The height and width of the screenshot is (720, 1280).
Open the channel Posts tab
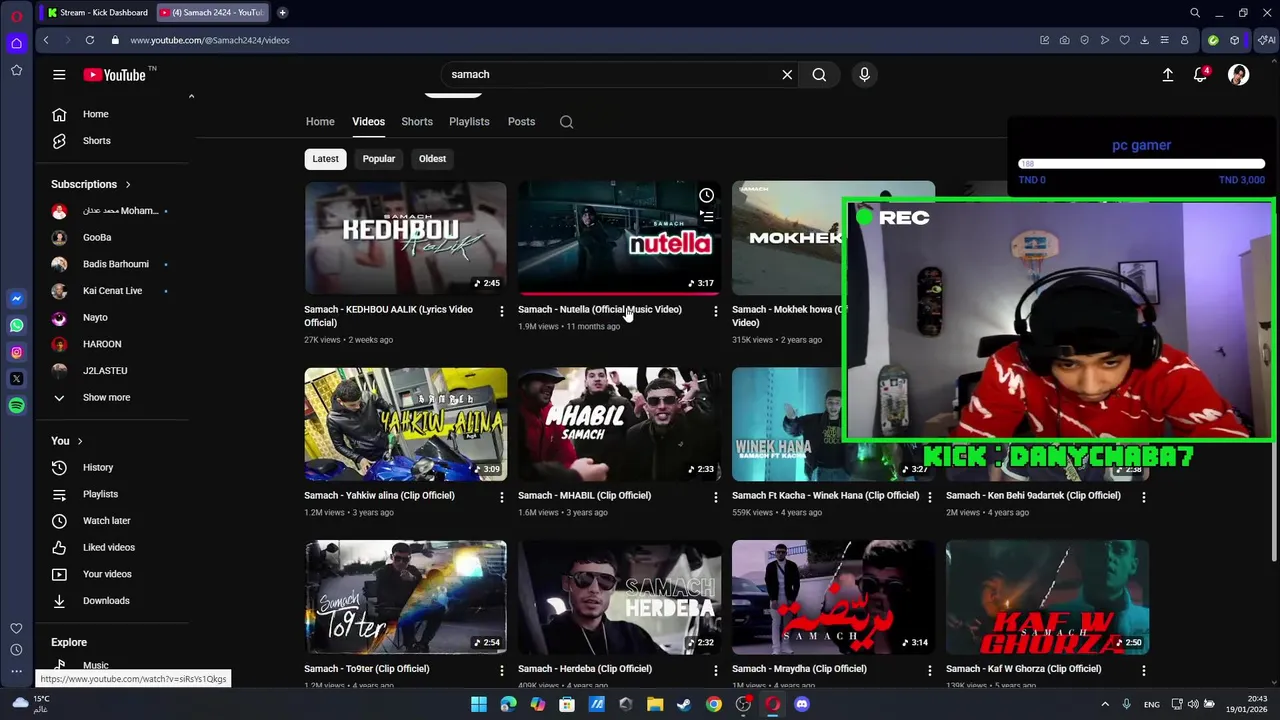(521, 122)
